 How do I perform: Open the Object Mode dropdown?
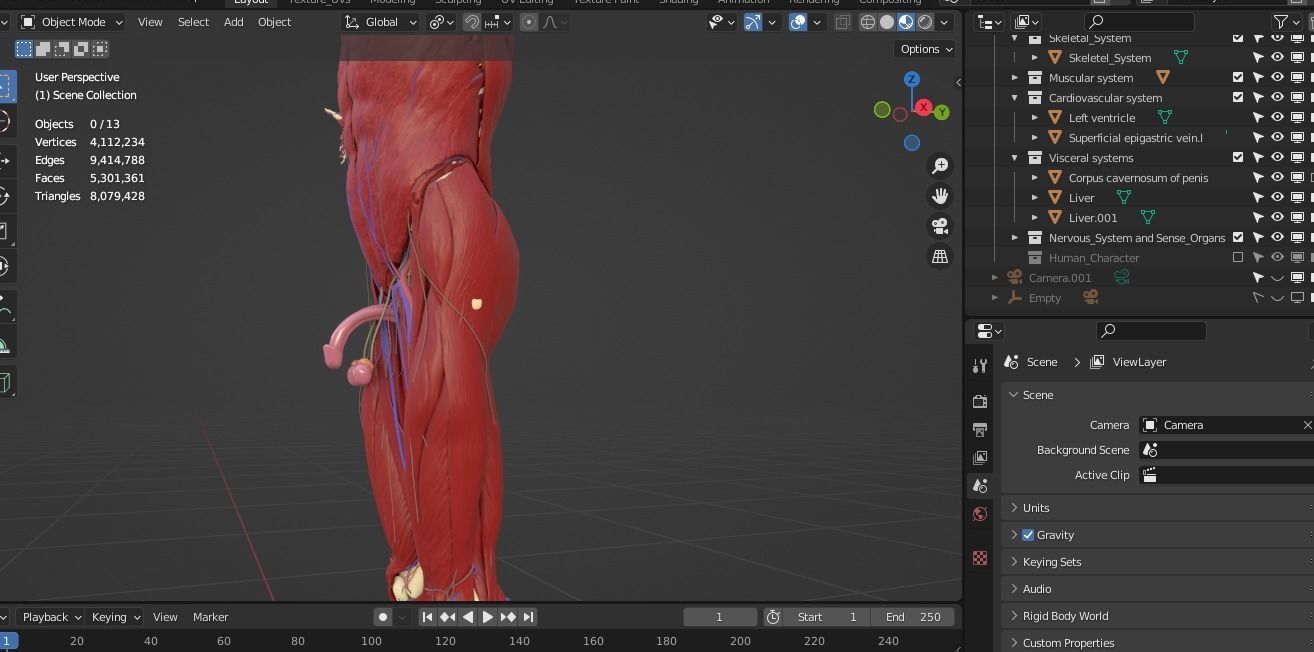71,22
